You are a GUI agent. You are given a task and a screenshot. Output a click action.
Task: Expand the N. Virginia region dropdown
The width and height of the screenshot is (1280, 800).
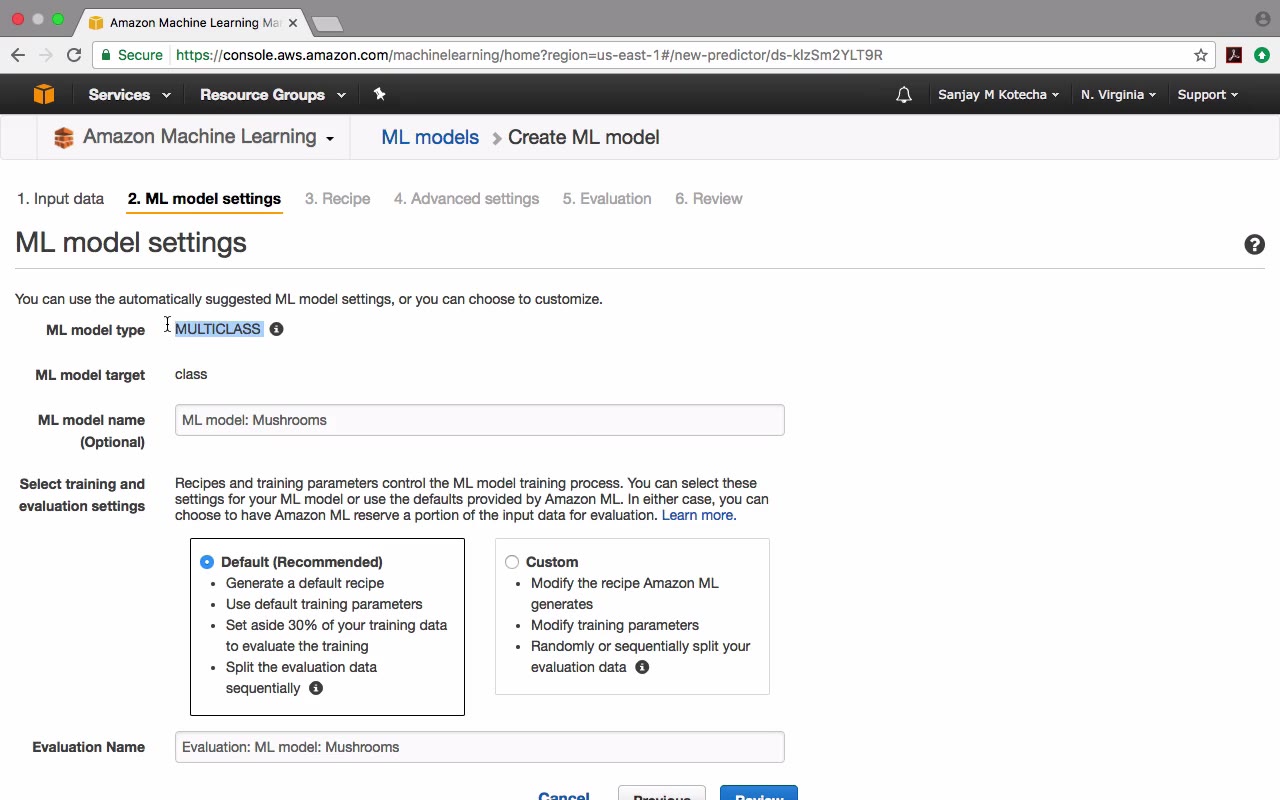coord(1118,95)
